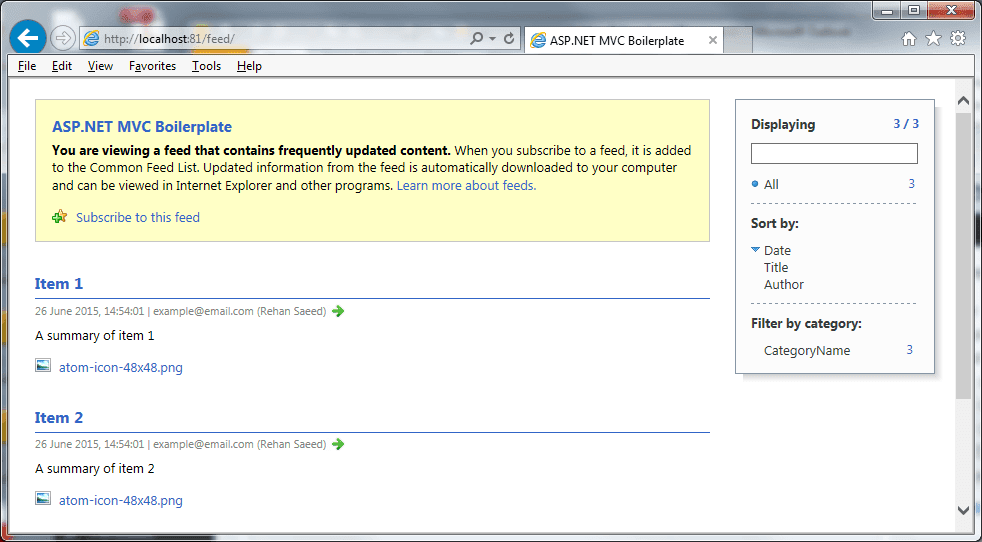Screen dimensions: 982x542
Task: Open the File menu
Action: (27, 66)
